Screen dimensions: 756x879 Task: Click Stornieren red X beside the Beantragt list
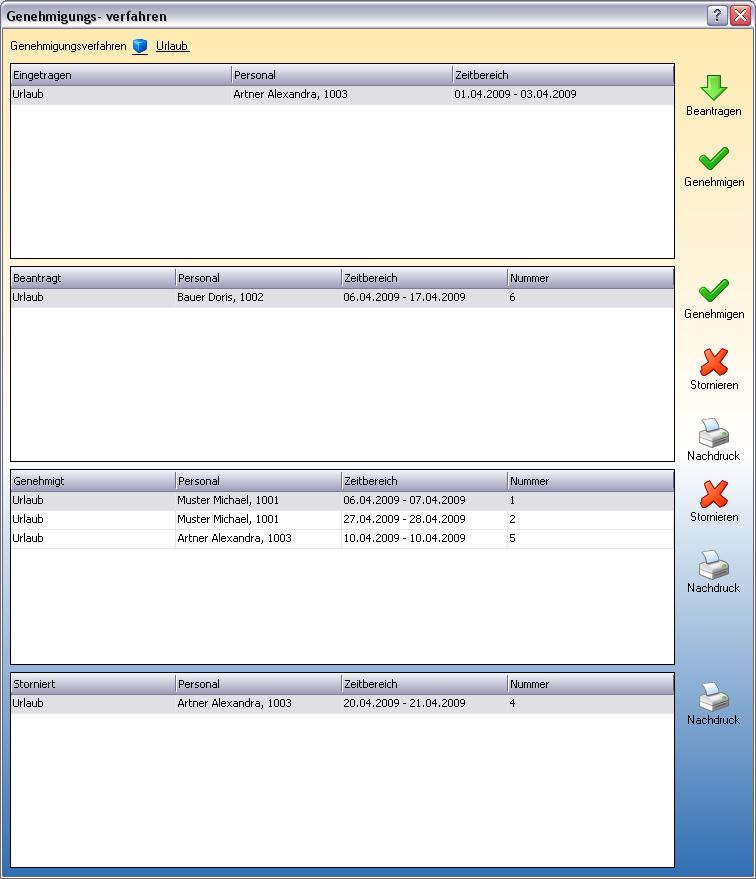click(713, 363)
